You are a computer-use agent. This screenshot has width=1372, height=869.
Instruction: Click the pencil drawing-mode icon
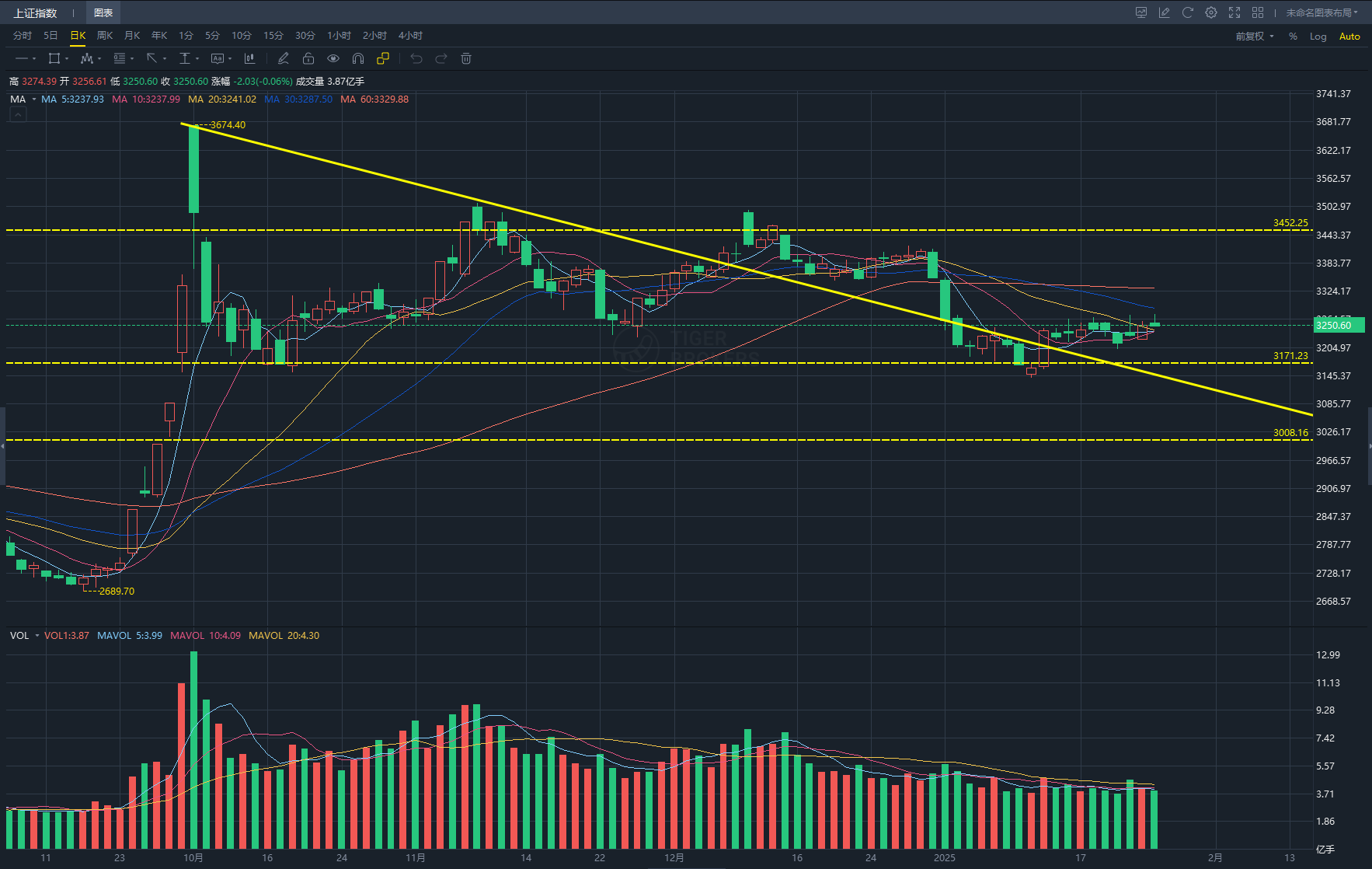click(x=284, y=58)
